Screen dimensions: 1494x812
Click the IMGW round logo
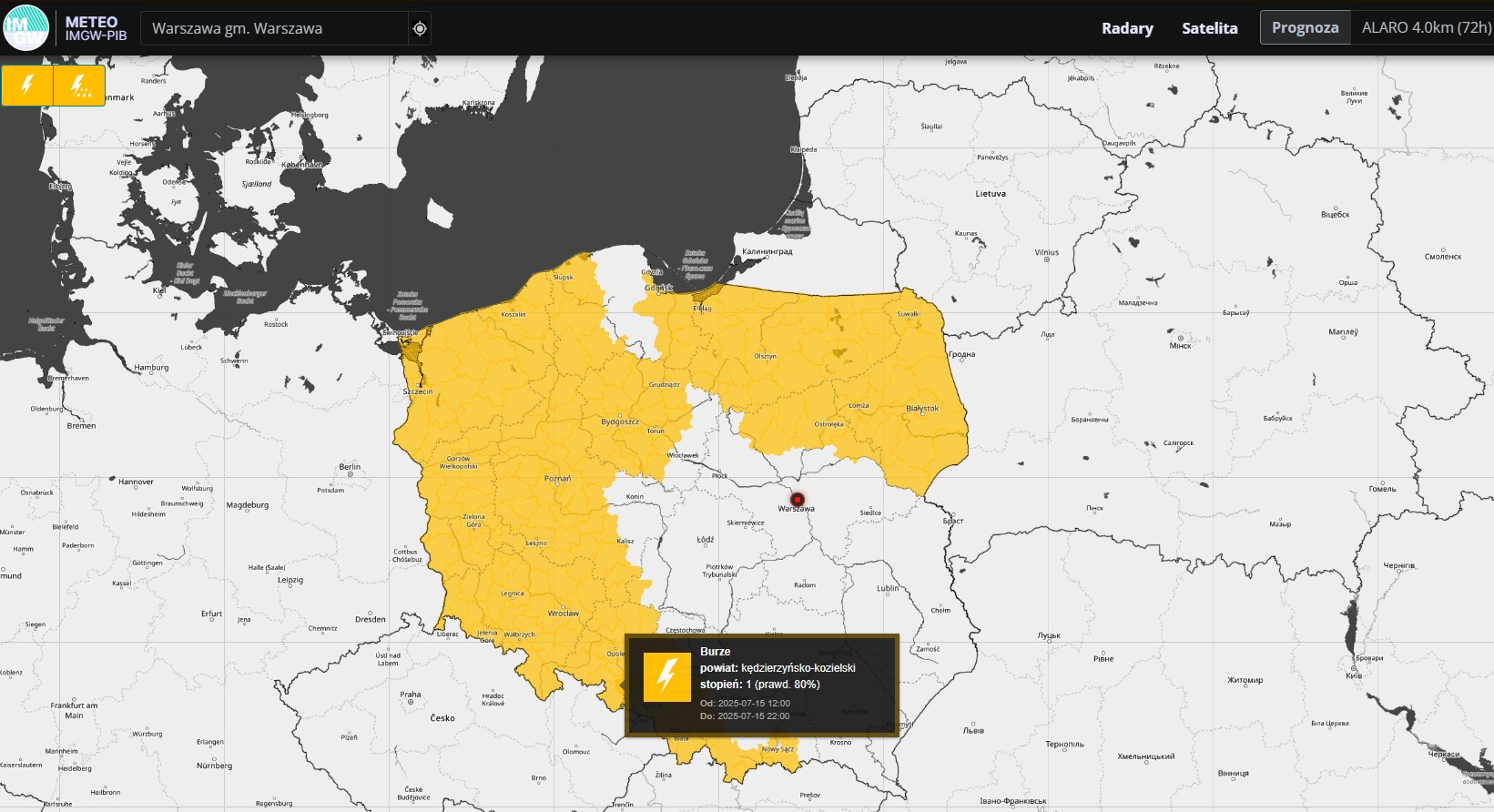[25, 27]
